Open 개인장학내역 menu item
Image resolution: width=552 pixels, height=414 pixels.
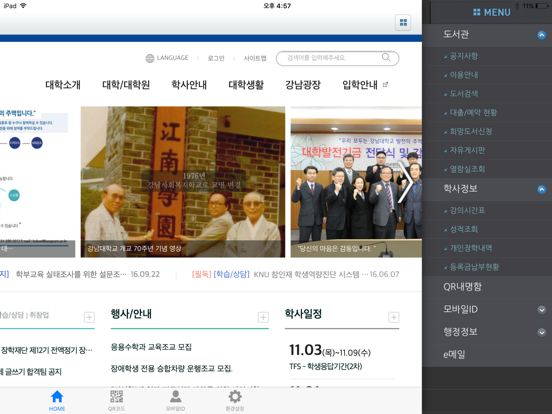point(471,248)
